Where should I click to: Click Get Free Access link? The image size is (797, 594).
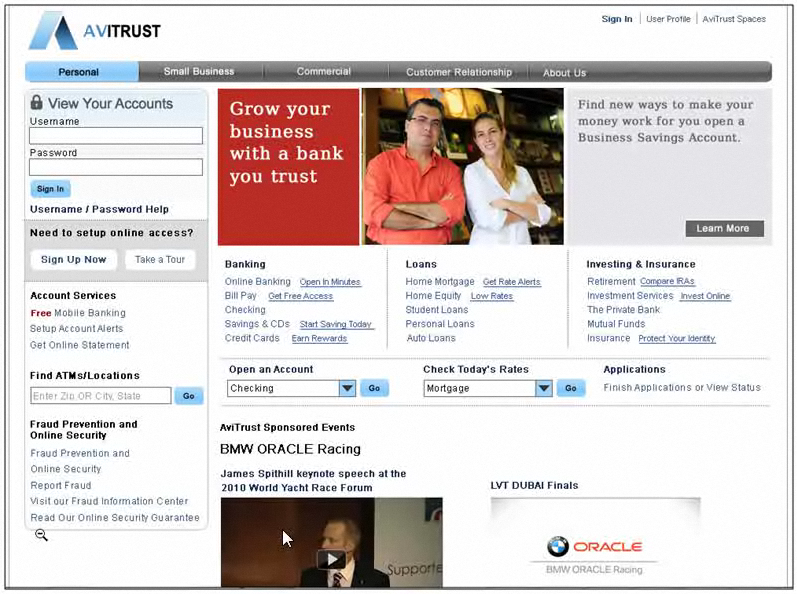[300, 296]
